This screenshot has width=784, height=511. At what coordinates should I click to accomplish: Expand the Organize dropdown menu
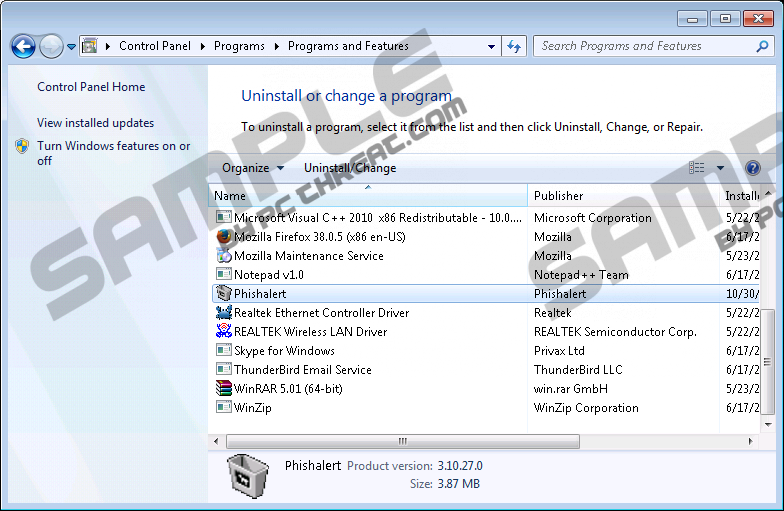click(253, 168)
